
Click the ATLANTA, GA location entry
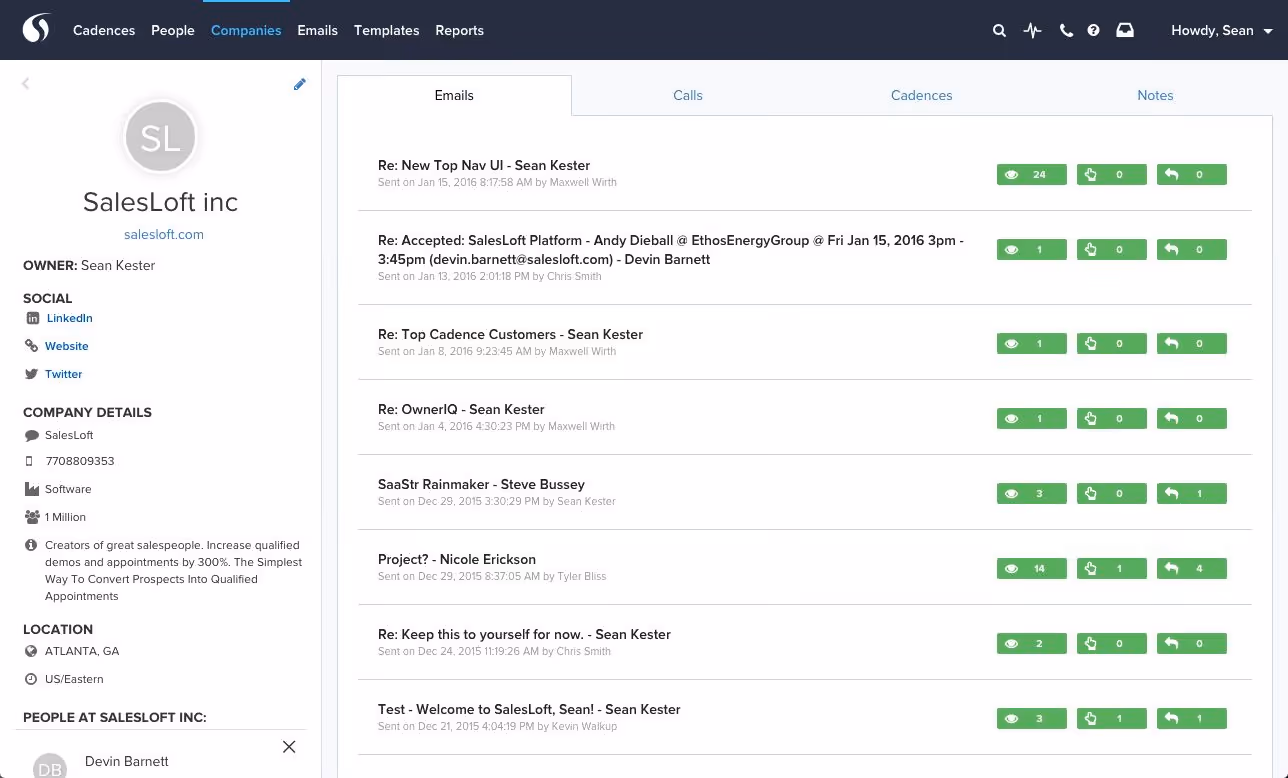pyautogui.click(x=82, y=652)
